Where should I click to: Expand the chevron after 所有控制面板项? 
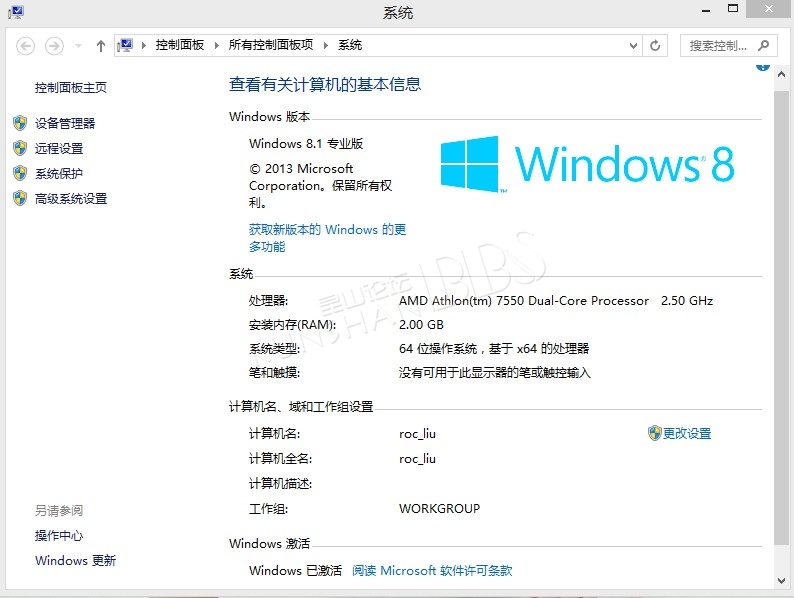pyautogui.click(x=326, y=46)
